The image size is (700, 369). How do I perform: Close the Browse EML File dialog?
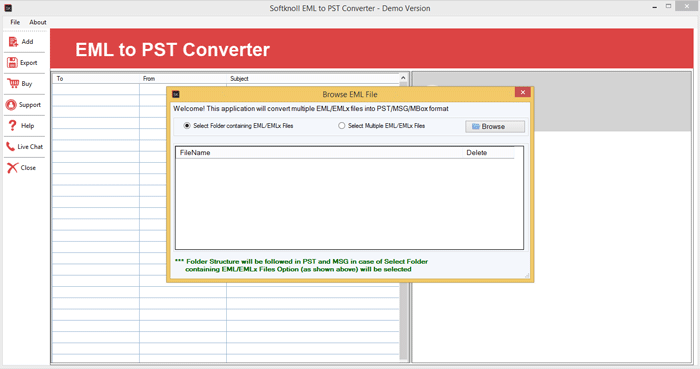(522, 92)
